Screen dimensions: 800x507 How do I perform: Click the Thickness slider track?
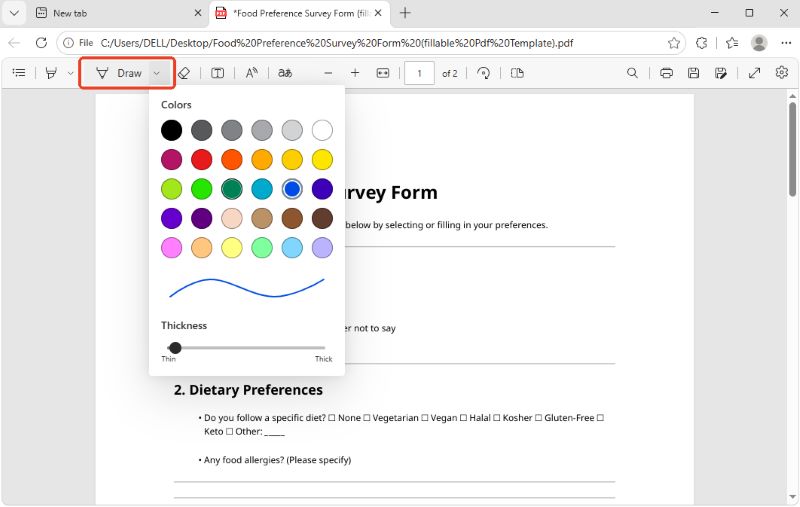tap(246, 348)
